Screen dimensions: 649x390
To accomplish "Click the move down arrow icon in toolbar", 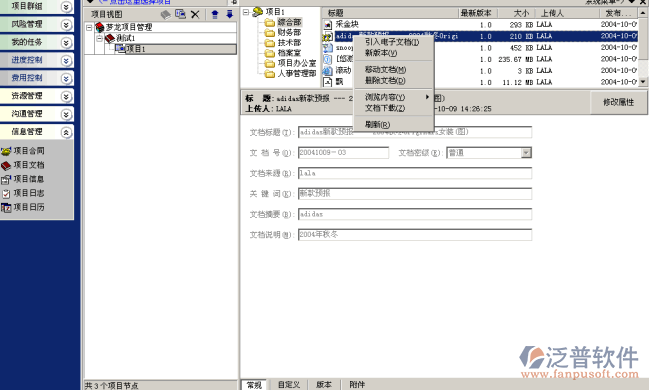I will [229, 14].
